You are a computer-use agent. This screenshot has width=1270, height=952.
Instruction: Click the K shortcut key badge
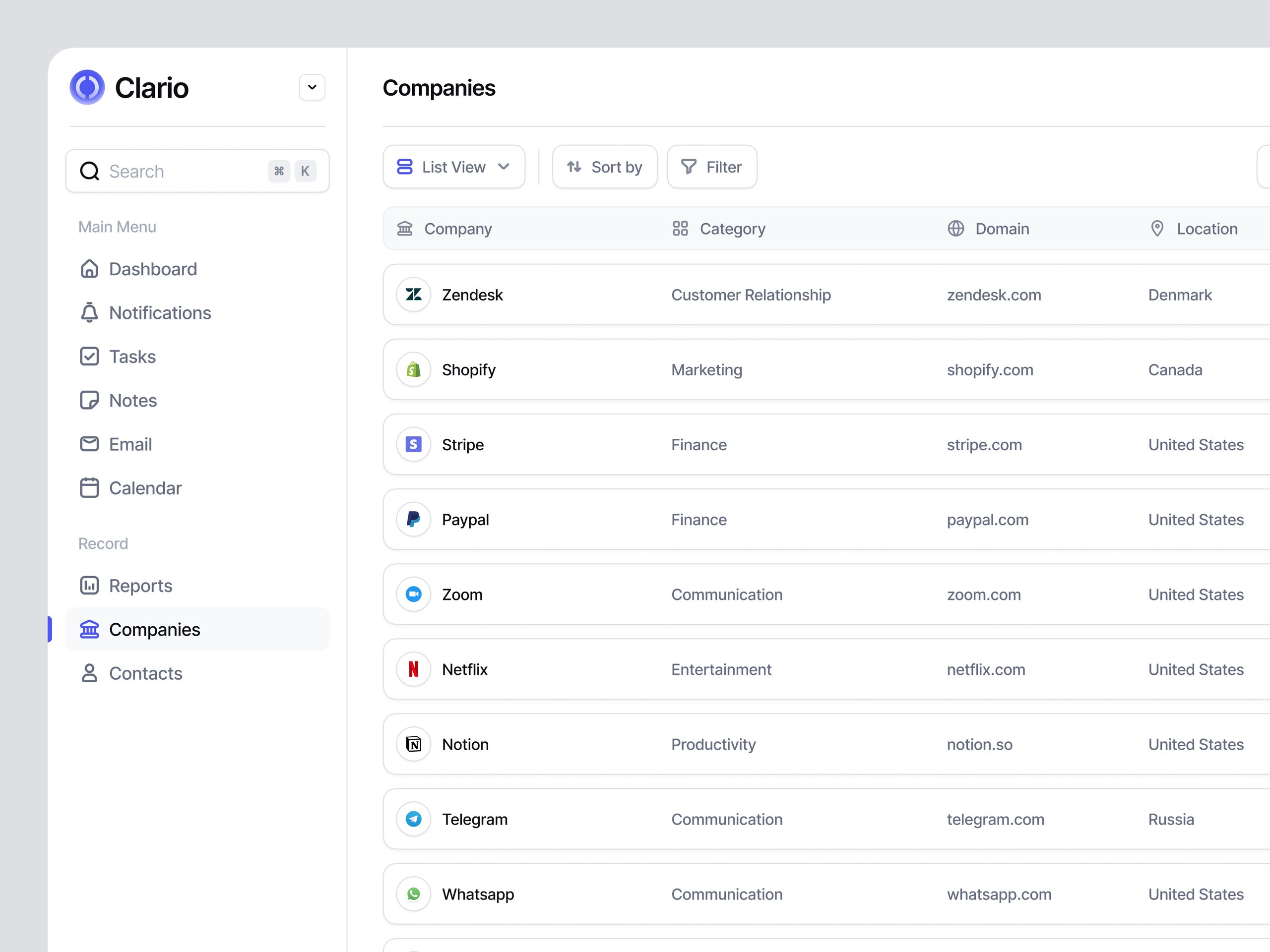(x=305, y=171)
